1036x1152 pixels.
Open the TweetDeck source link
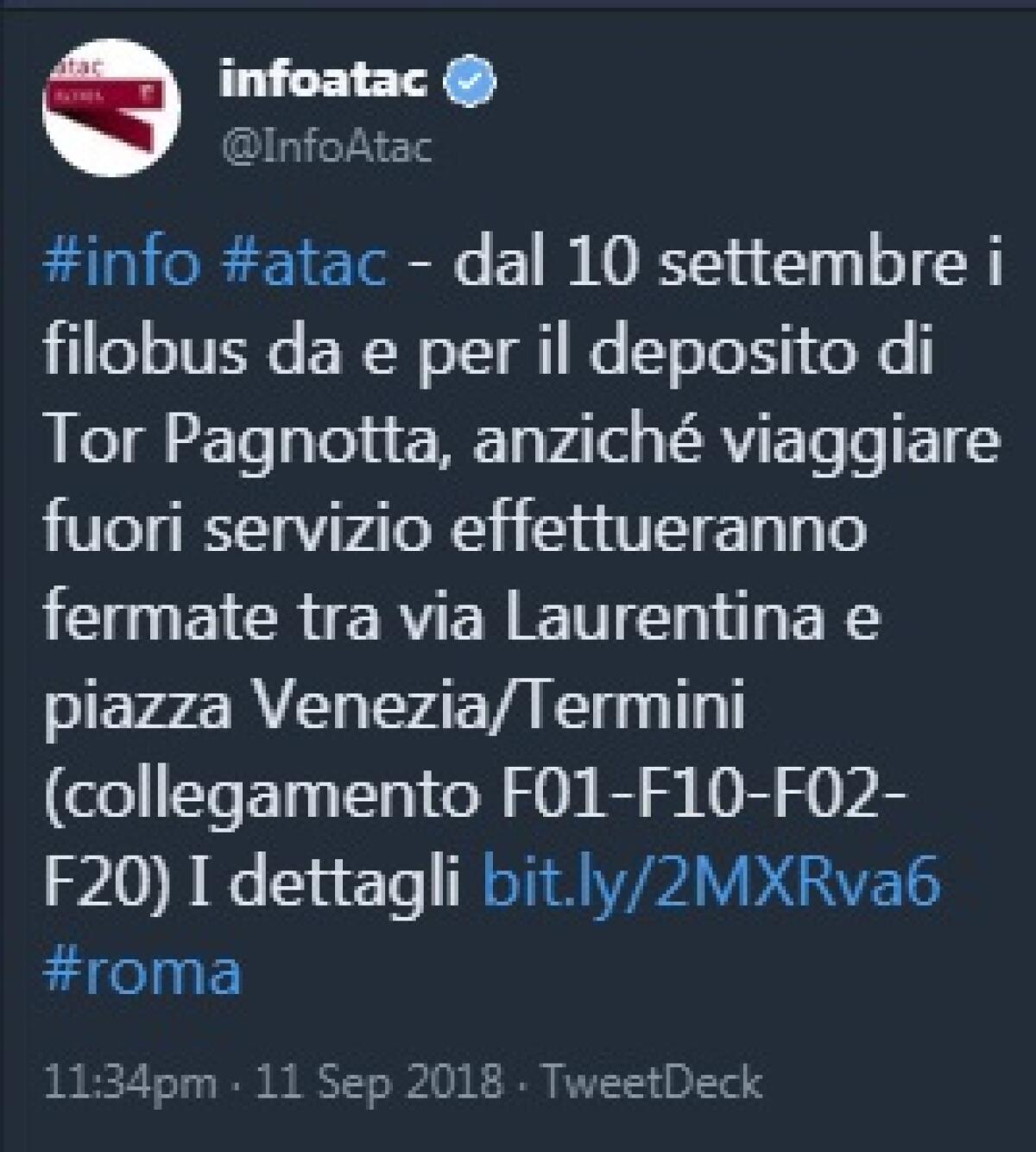pos(652,1083)
